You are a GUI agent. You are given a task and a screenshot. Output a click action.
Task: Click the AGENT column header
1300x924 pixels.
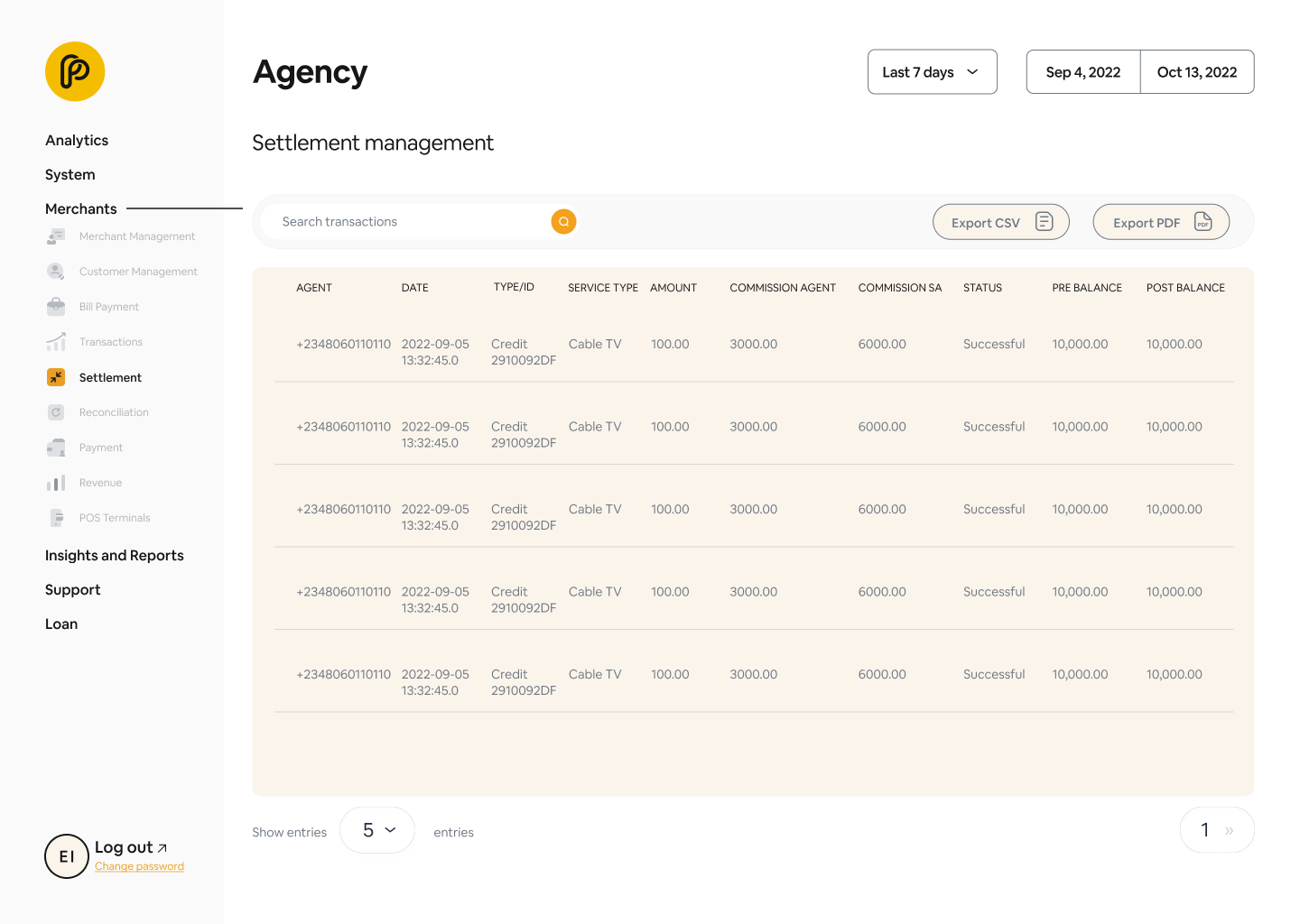(314, 288)
